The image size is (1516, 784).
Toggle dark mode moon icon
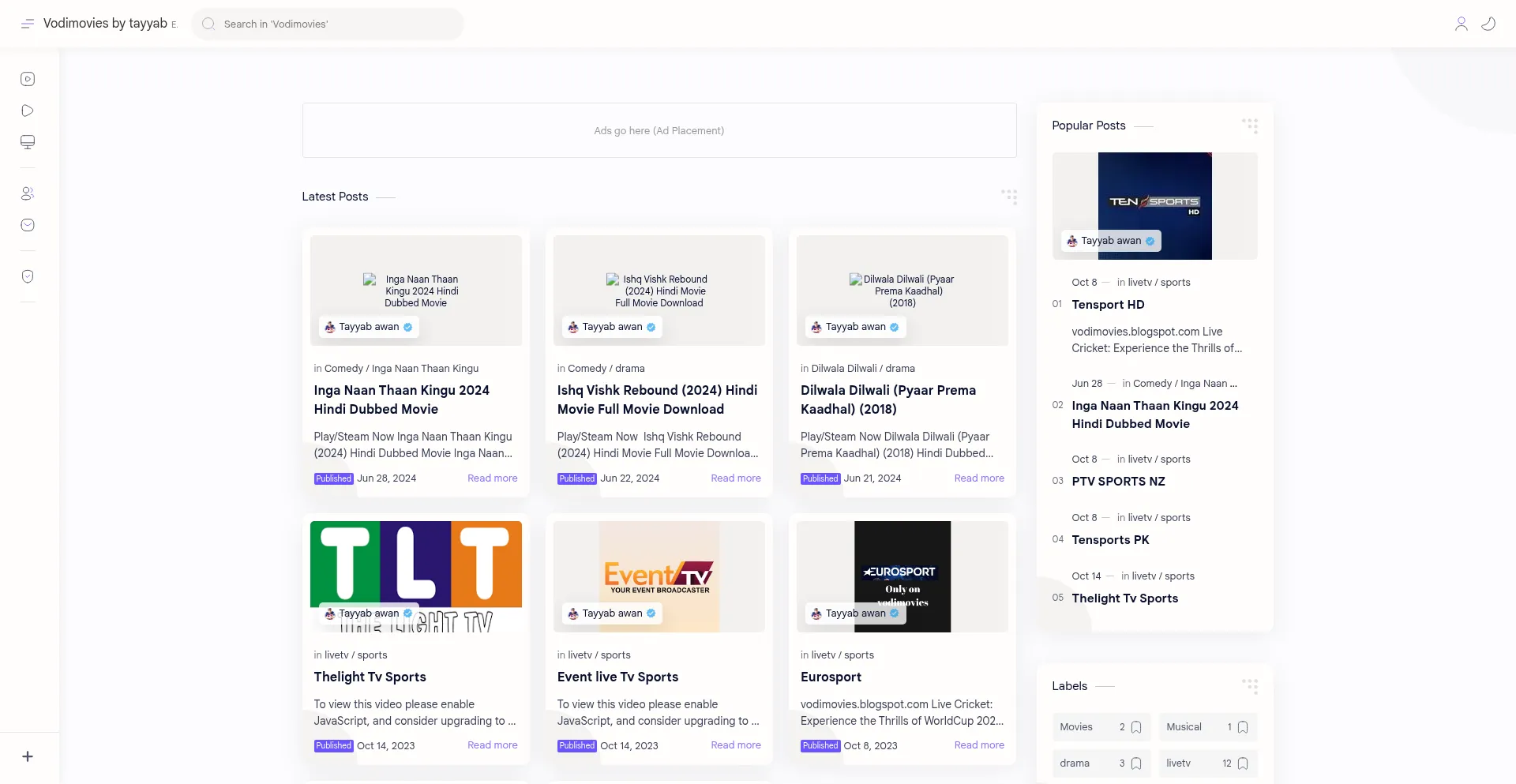click(x=1488, y=24)
